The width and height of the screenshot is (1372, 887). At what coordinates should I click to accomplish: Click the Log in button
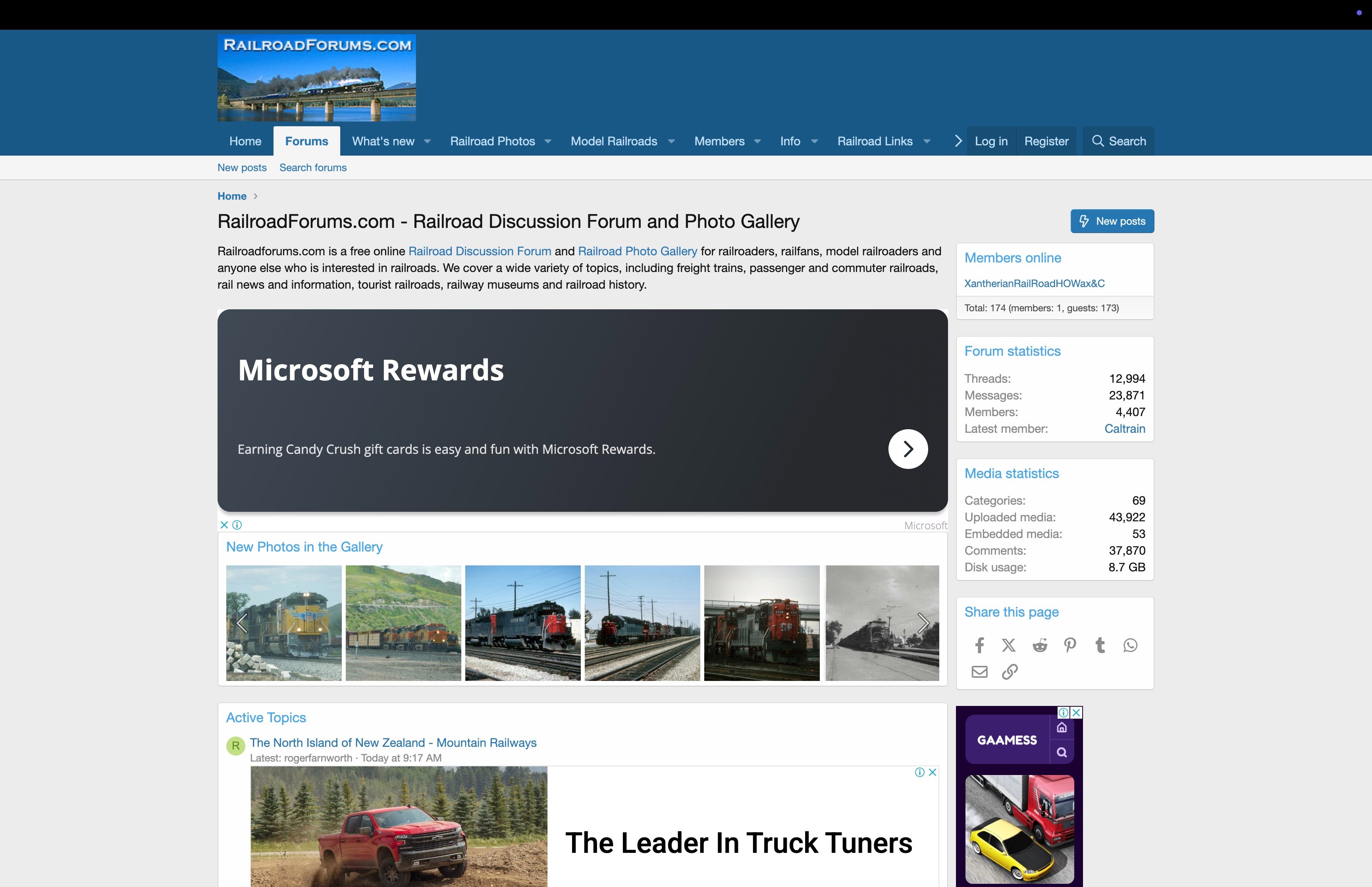click(991, 141)
